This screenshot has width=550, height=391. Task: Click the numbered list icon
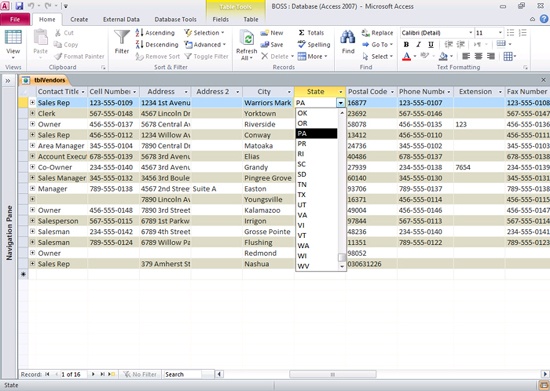523,33
